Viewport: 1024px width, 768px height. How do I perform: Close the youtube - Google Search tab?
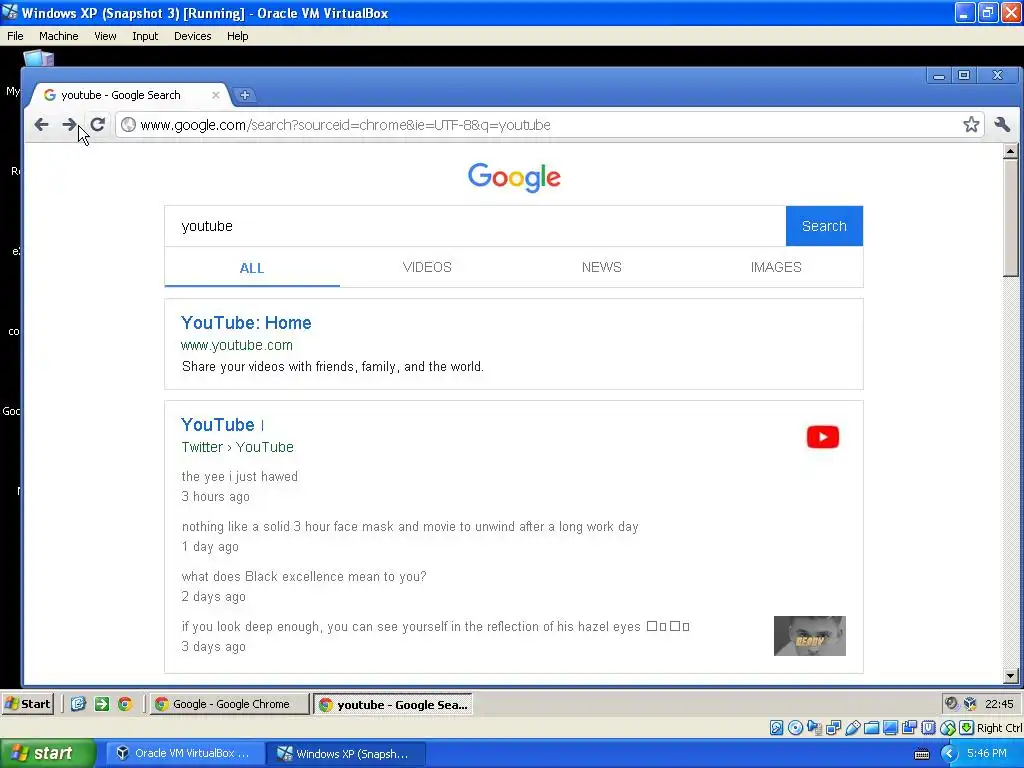point(216,95)
